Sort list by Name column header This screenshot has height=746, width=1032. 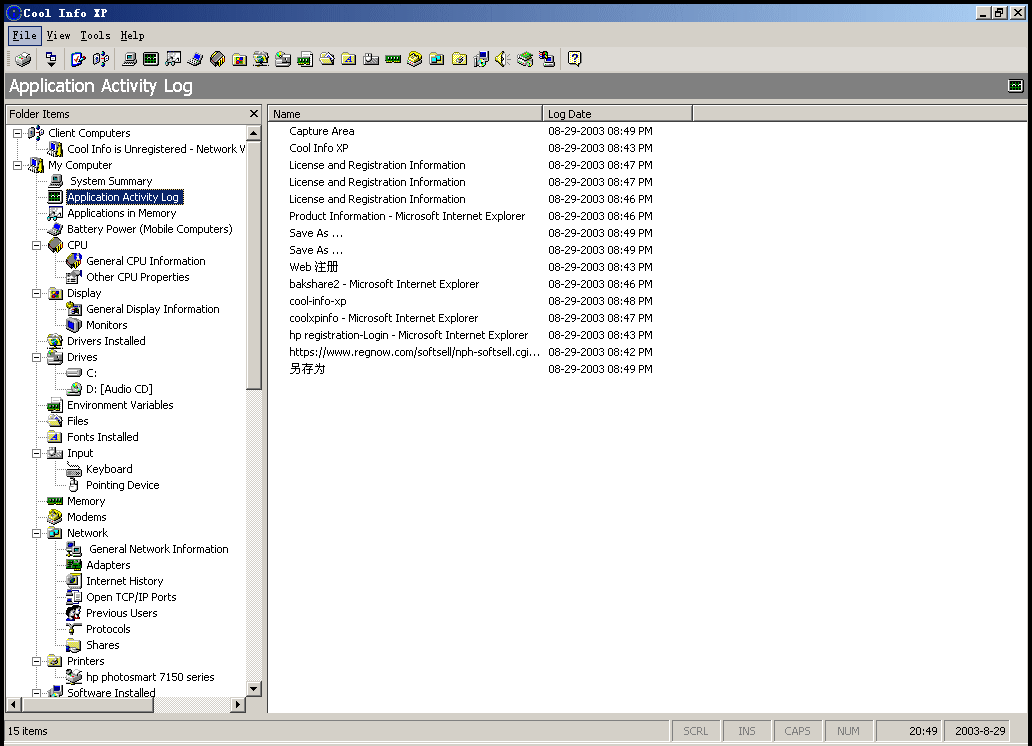pos(405,114)
